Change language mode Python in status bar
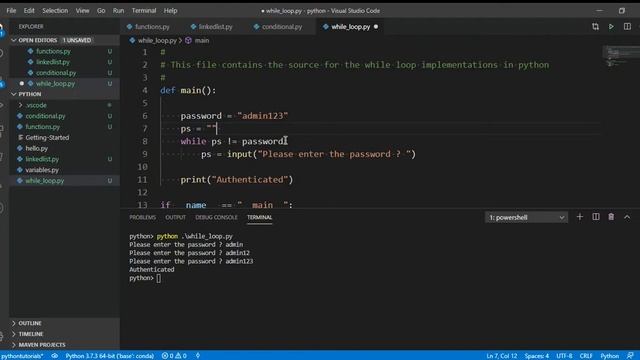Viewport: 640px width, 360px height. 609,356
